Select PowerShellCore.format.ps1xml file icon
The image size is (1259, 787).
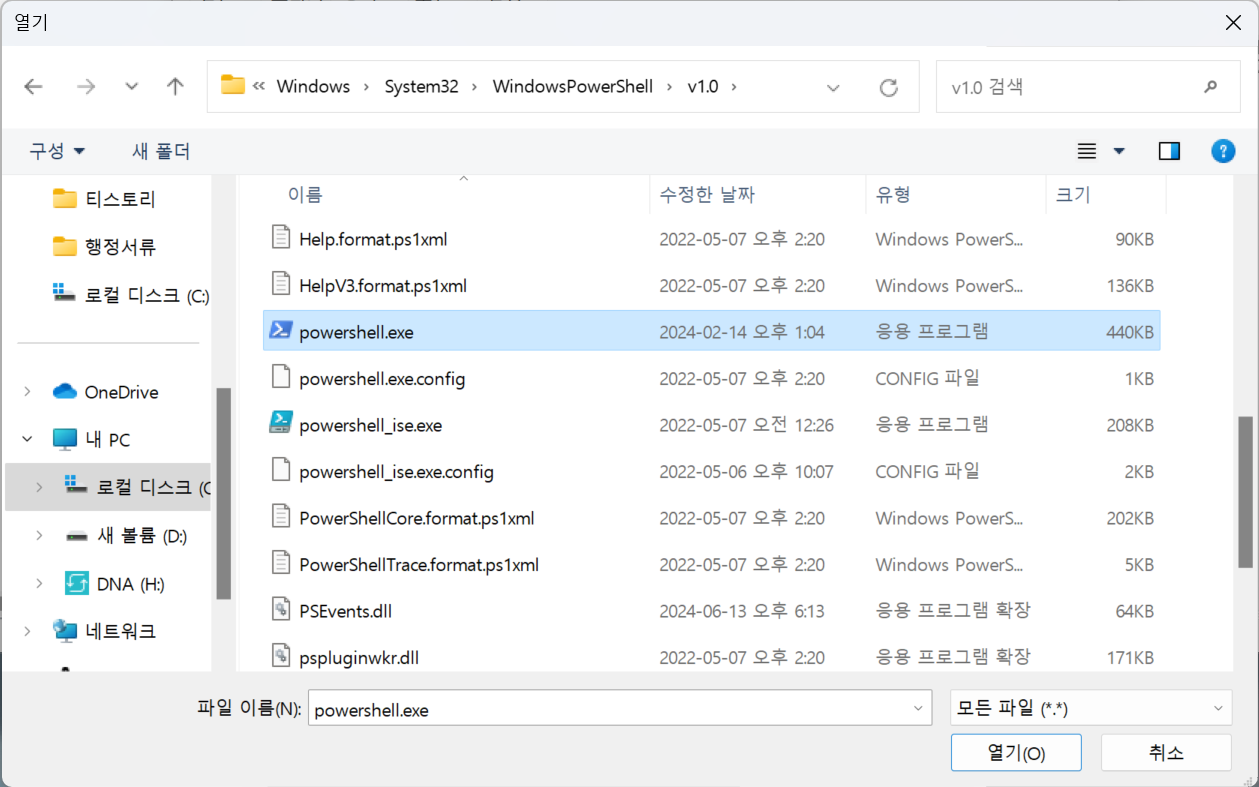(x=280, y=517)
